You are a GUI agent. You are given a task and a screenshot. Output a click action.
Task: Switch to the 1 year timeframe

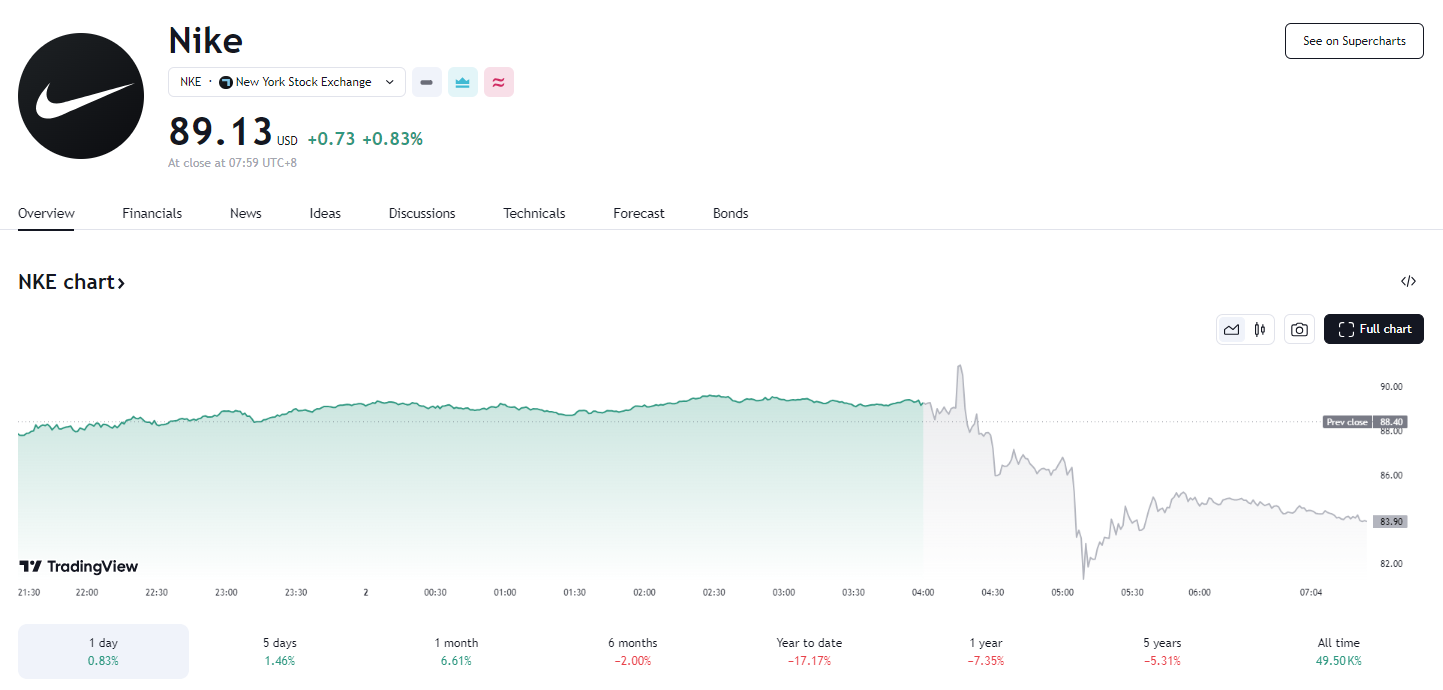984,651
